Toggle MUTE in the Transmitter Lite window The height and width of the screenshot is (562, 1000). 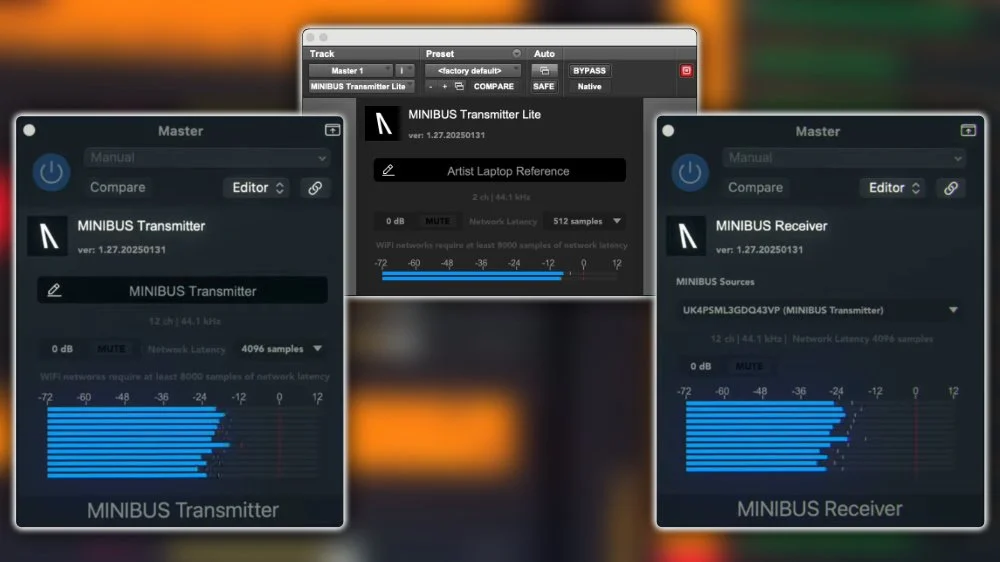pyautogui.click(x=438, y=221)
